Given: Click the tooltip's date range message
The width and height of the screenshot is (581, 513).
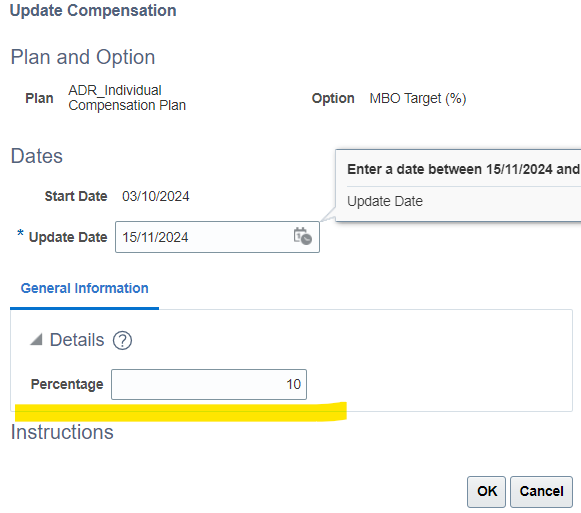Looking at the screenshot, I should 464,169.
